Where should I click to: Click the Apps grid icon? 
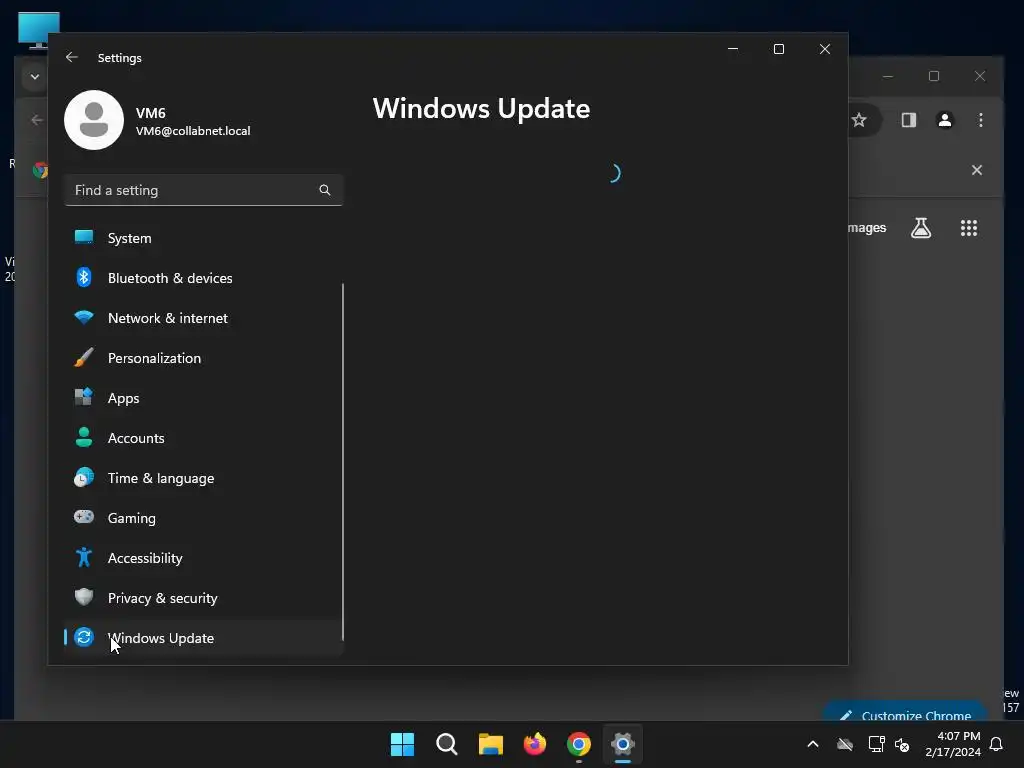pos(84,397)
